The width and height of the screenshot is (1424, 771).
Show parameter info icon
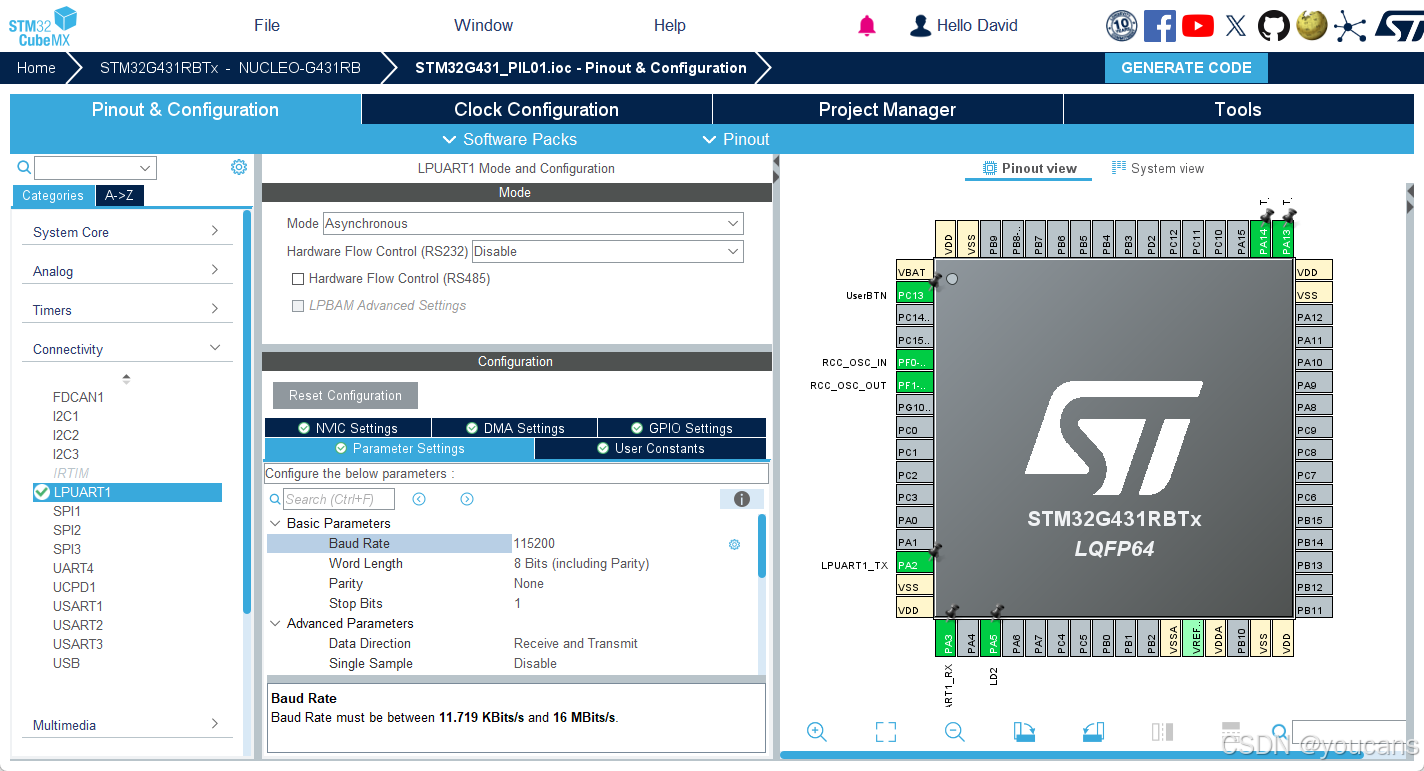pos(742,499)
